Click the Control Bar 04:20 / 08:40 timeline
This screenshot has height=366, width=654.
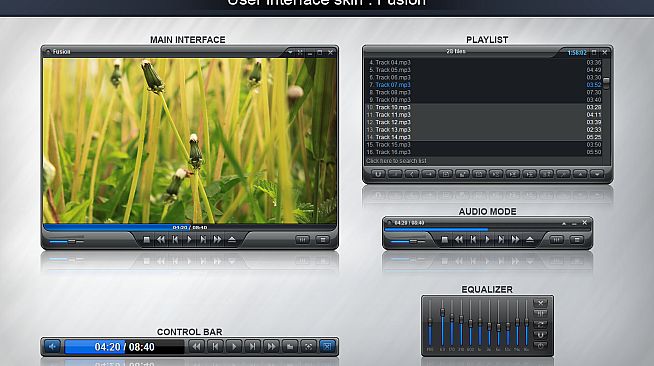pyautogui.click(x=124, y=347)
